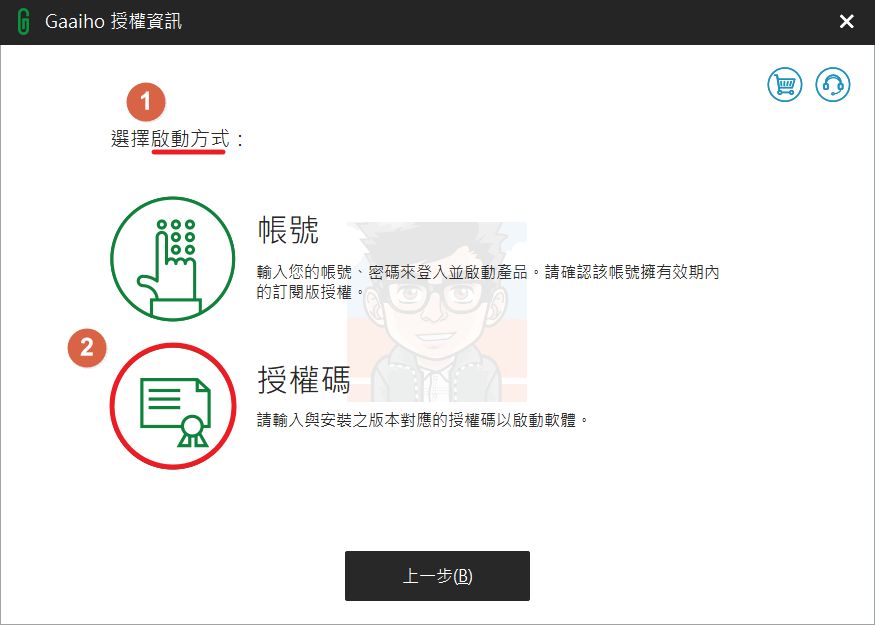Choose the 授權碼 heading
The width and height of the screenshot is (875, 625).
(304, 380)
